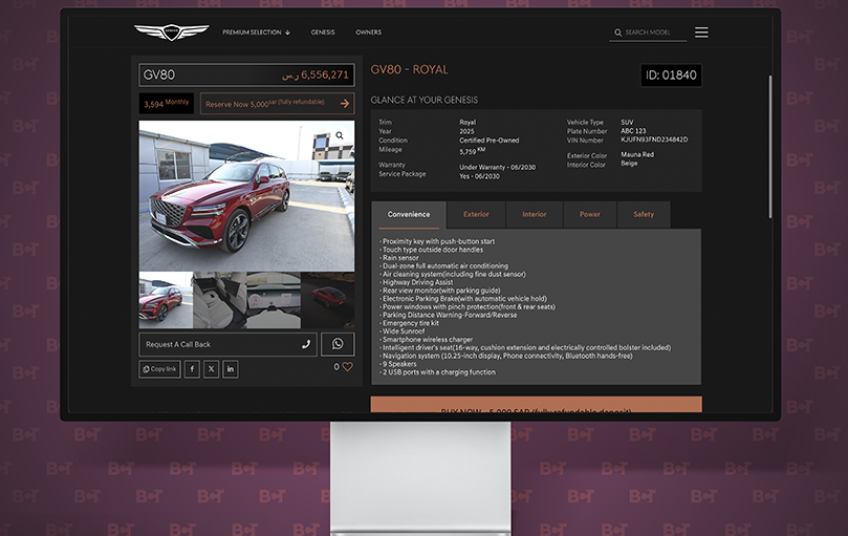Image resolution: width=848 pixels, height=536 pixels.
Task: Click the Emergency tire kit line
Action: click(x=409, y=323)
